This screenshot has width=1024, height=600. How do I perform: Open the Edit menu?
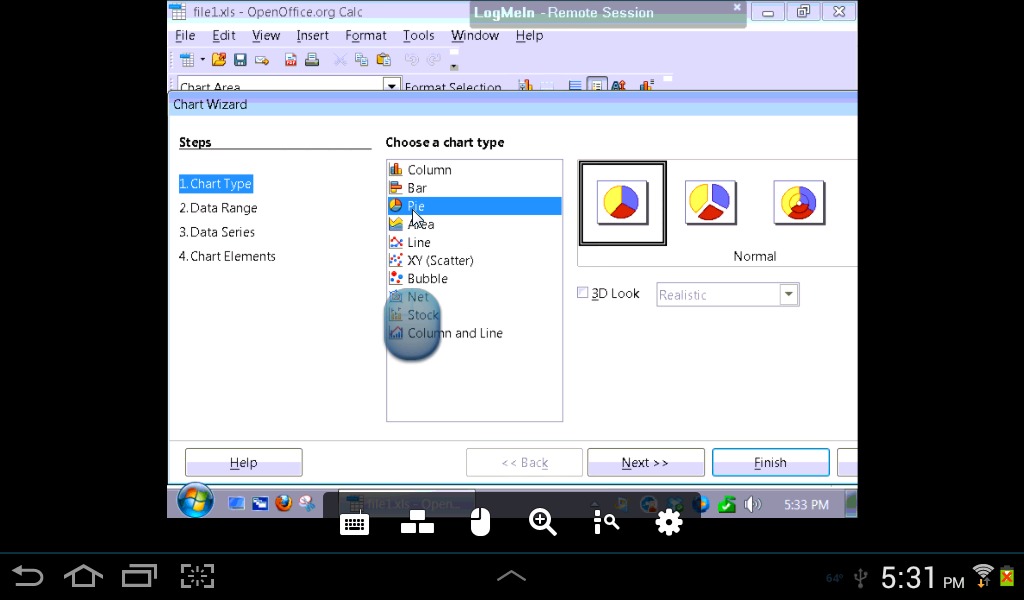tap(223, 35)
